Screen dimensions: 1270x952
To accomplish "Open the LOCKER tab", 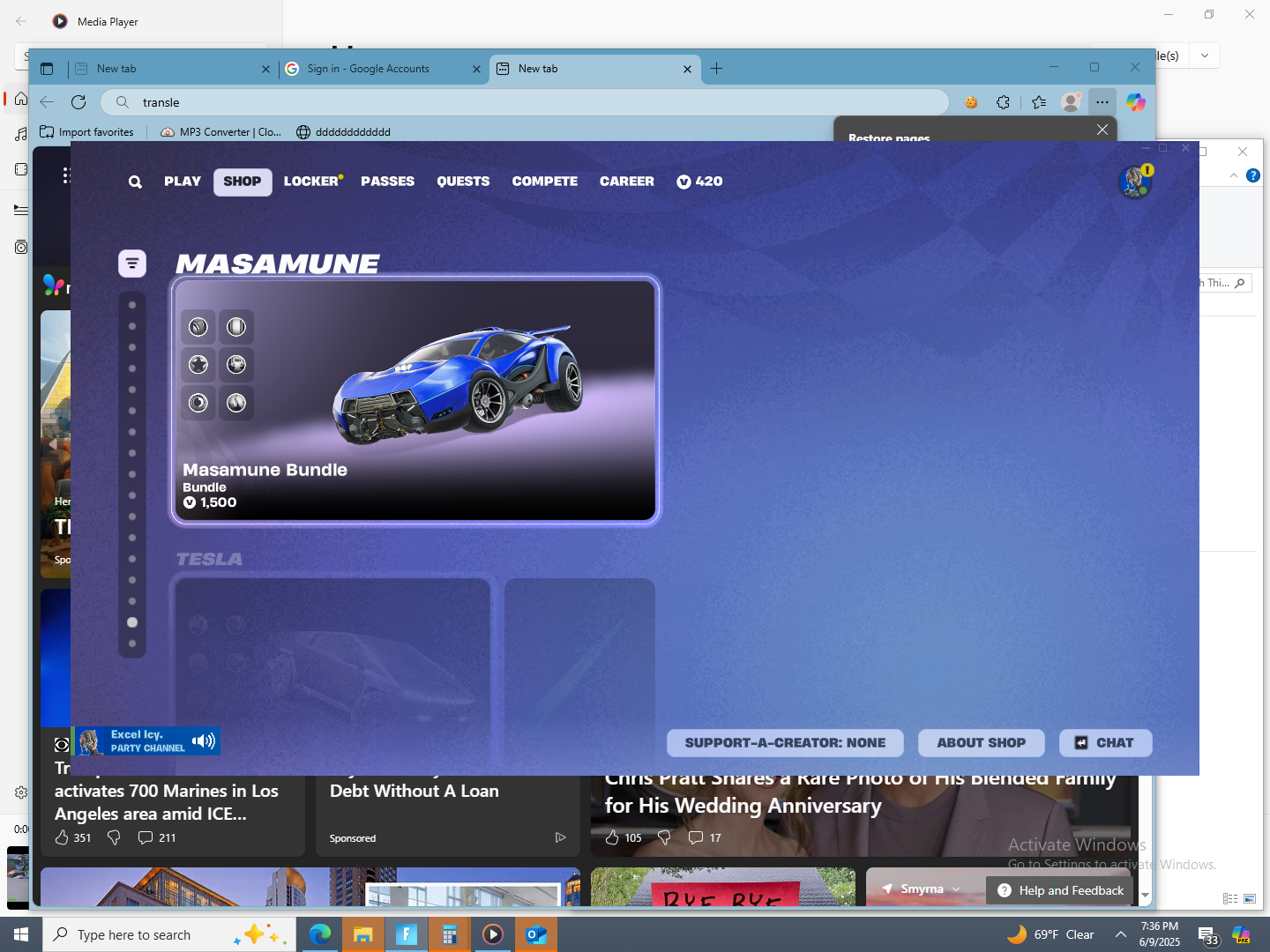I will point(313,182).
